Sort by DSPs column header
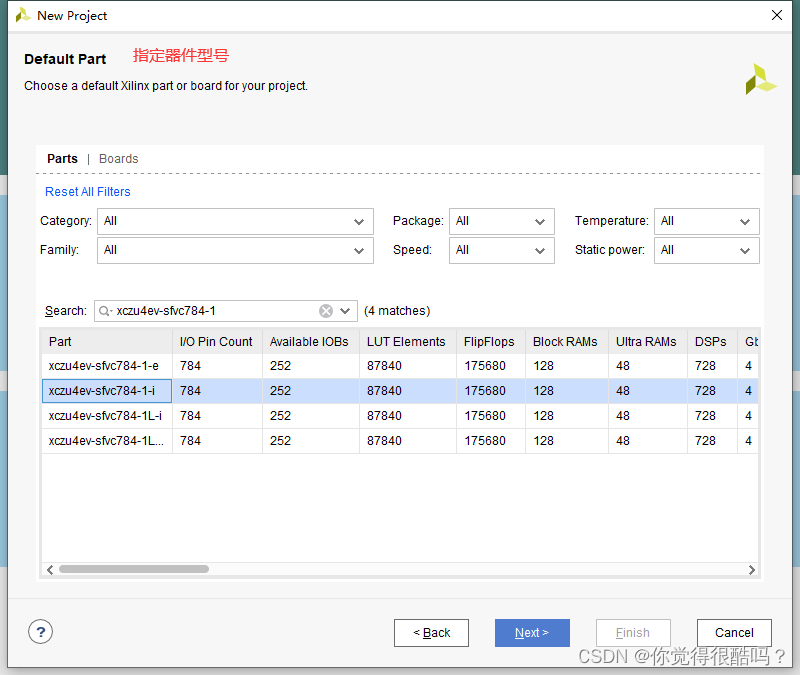The width and height of the screenshot is (800, 675). pos(712,341)
